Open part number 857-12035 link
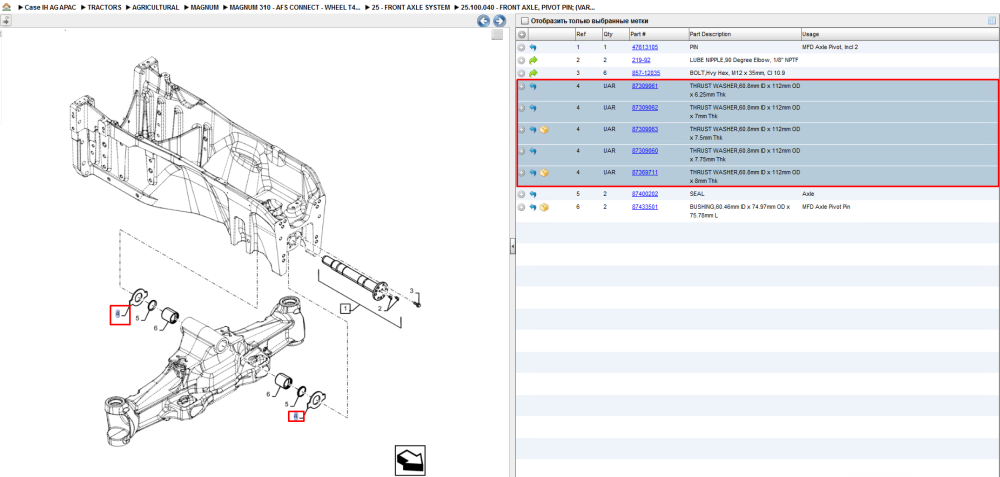 coord(644,73)
